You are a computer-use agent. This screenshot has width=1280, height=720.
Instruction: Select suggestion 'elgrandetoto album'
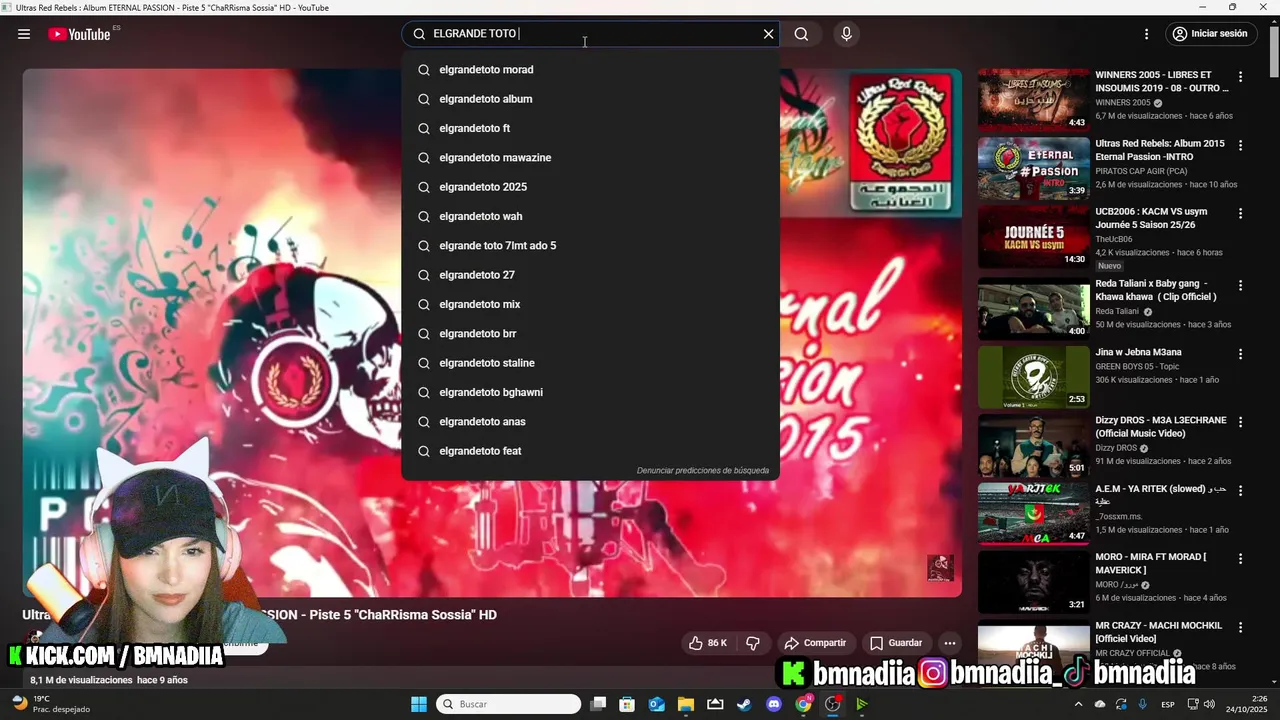coord(590,99)
